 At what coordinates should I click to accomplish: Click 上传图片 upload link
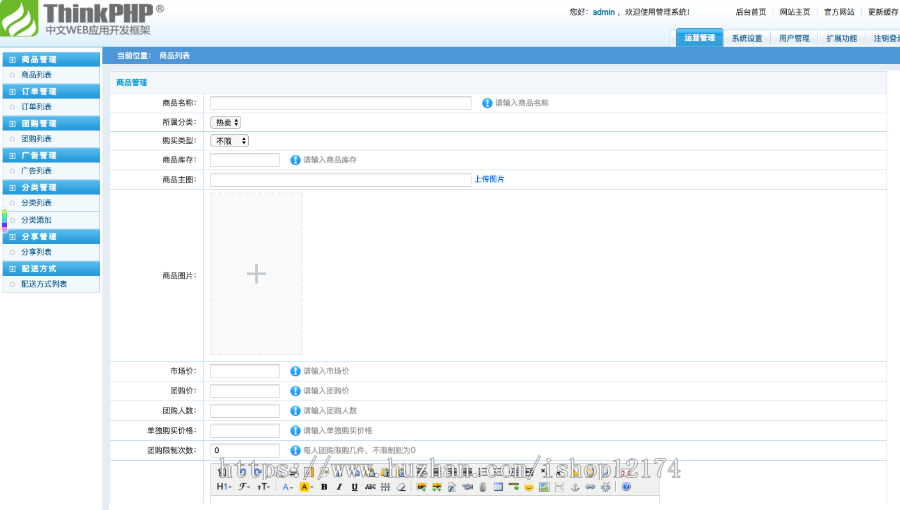489,180
